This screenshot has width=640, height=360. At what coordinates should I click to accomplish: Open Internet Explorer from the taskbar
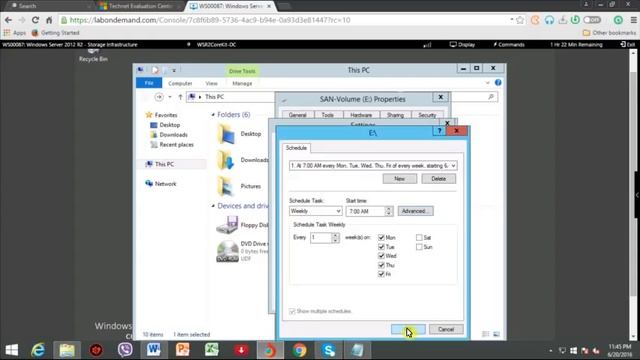(x=38, y=350)
